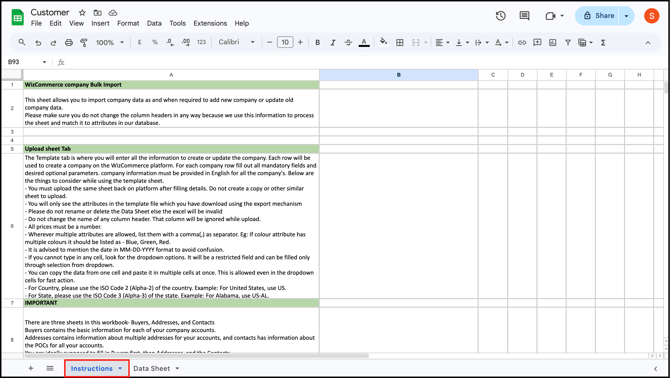670x378 pixels.
Task: Decrease decimal places
Action: tap(170, 42)
